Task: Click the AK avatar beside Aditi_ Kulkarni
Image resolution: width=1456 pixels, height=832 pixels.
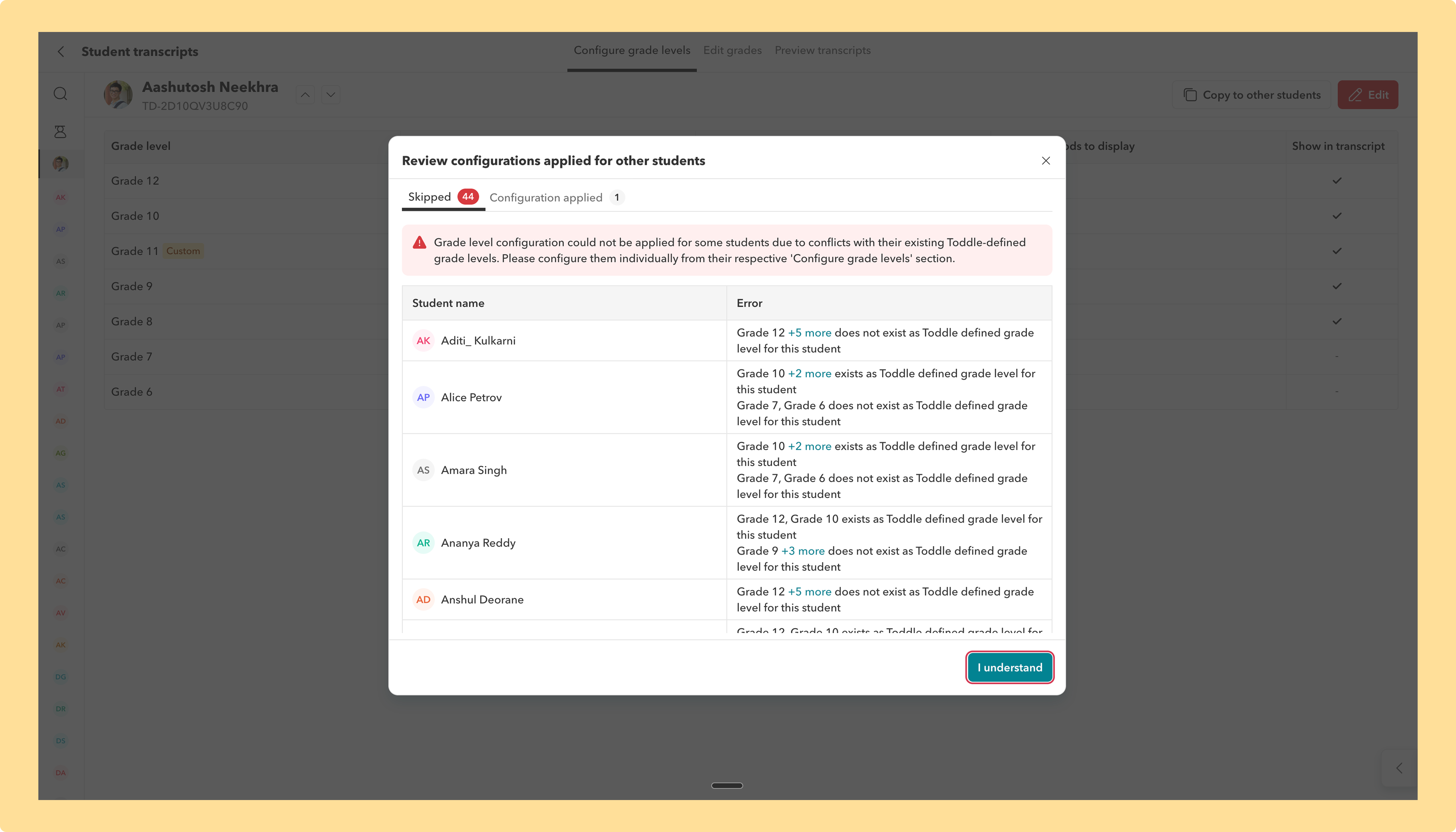Action: pos(423,340)
